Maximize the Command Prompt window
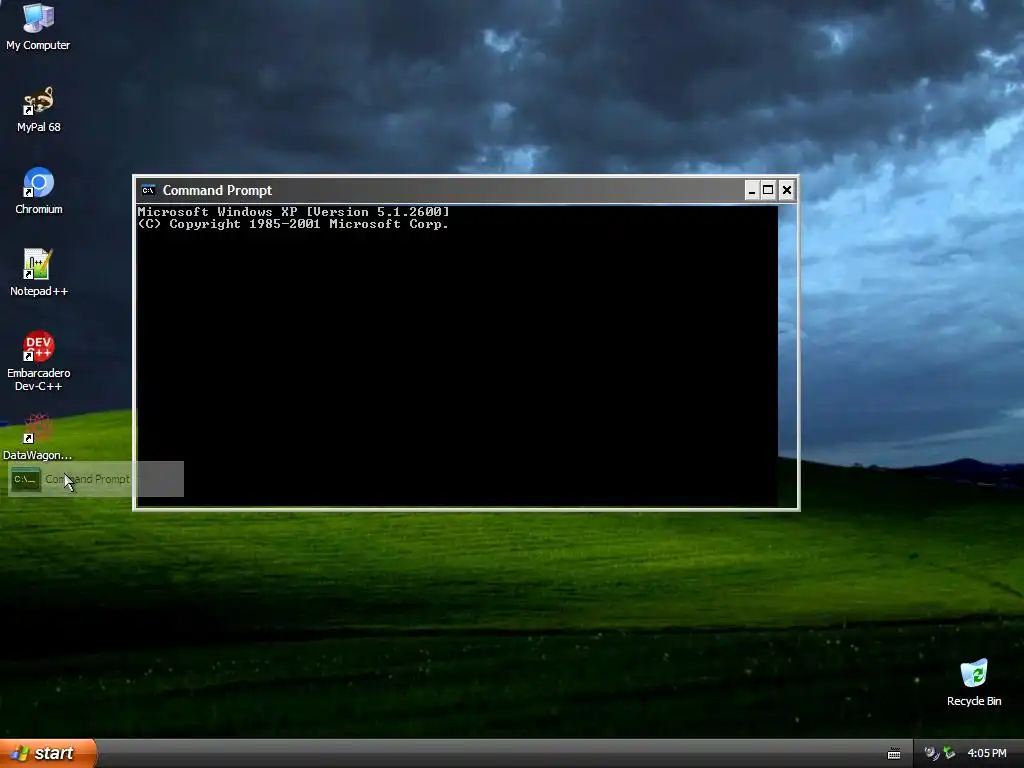This screenshot has width=1024, height=768. coord(769,190)
